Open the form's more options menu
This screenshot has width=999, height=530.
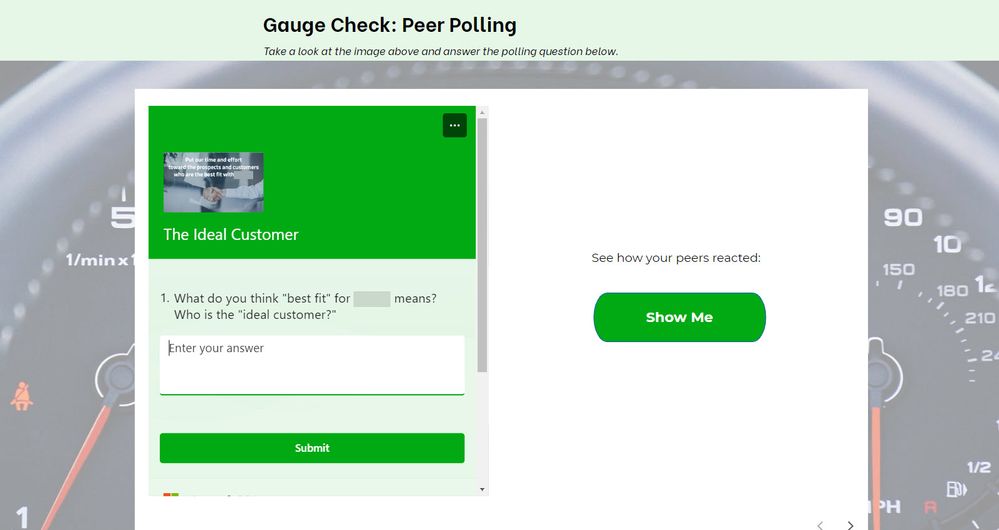coord(454,125)
